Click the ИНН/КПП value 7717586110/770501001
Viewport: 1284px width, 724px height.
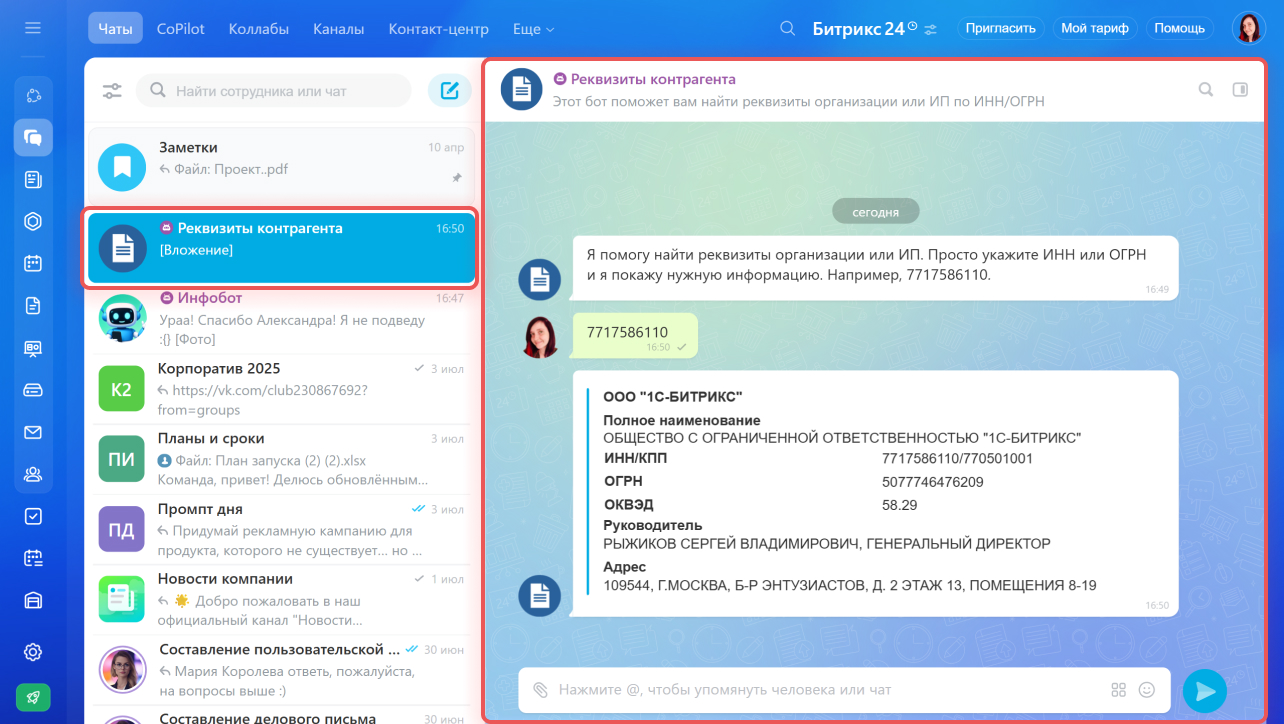pyautogui.click(x=957, y=459)
